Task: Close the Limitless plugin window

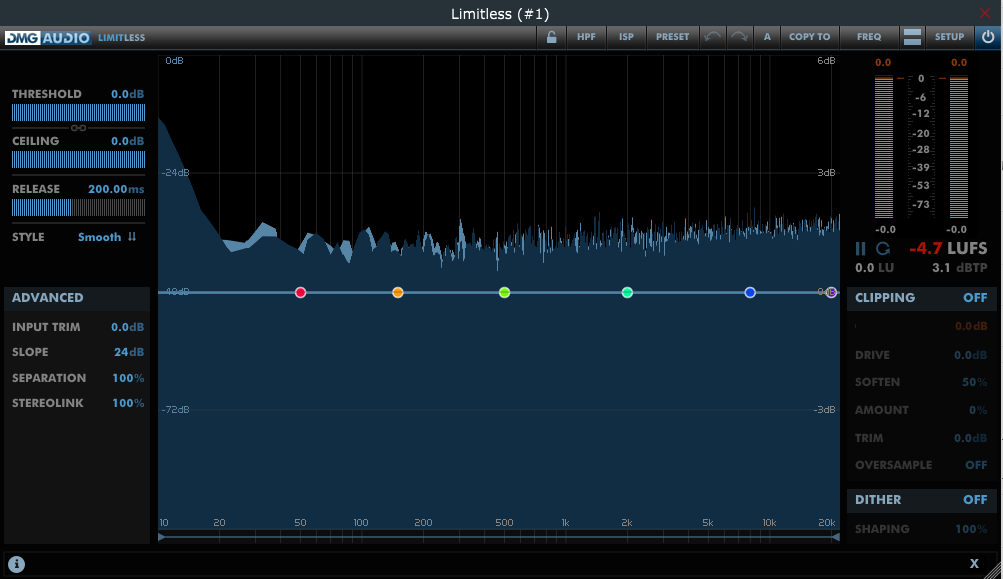Action: [985, 13]
